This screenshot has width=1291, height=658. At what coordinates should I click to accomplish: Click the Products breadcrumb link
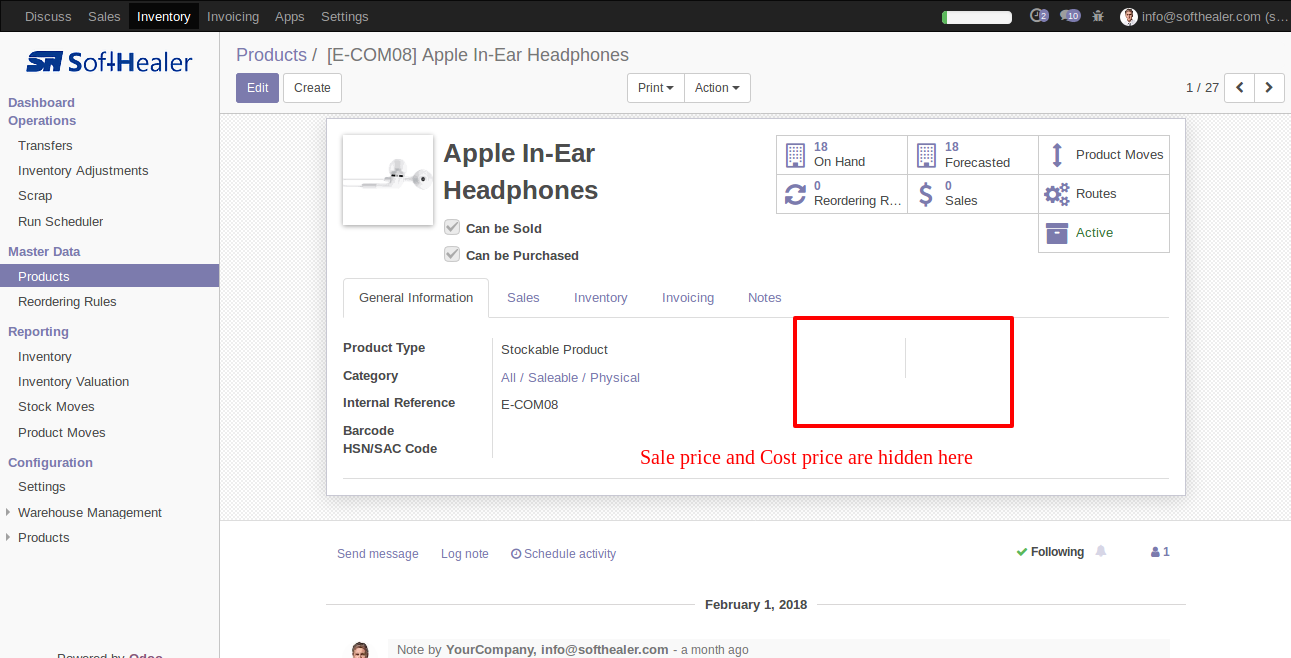point(271,55)
